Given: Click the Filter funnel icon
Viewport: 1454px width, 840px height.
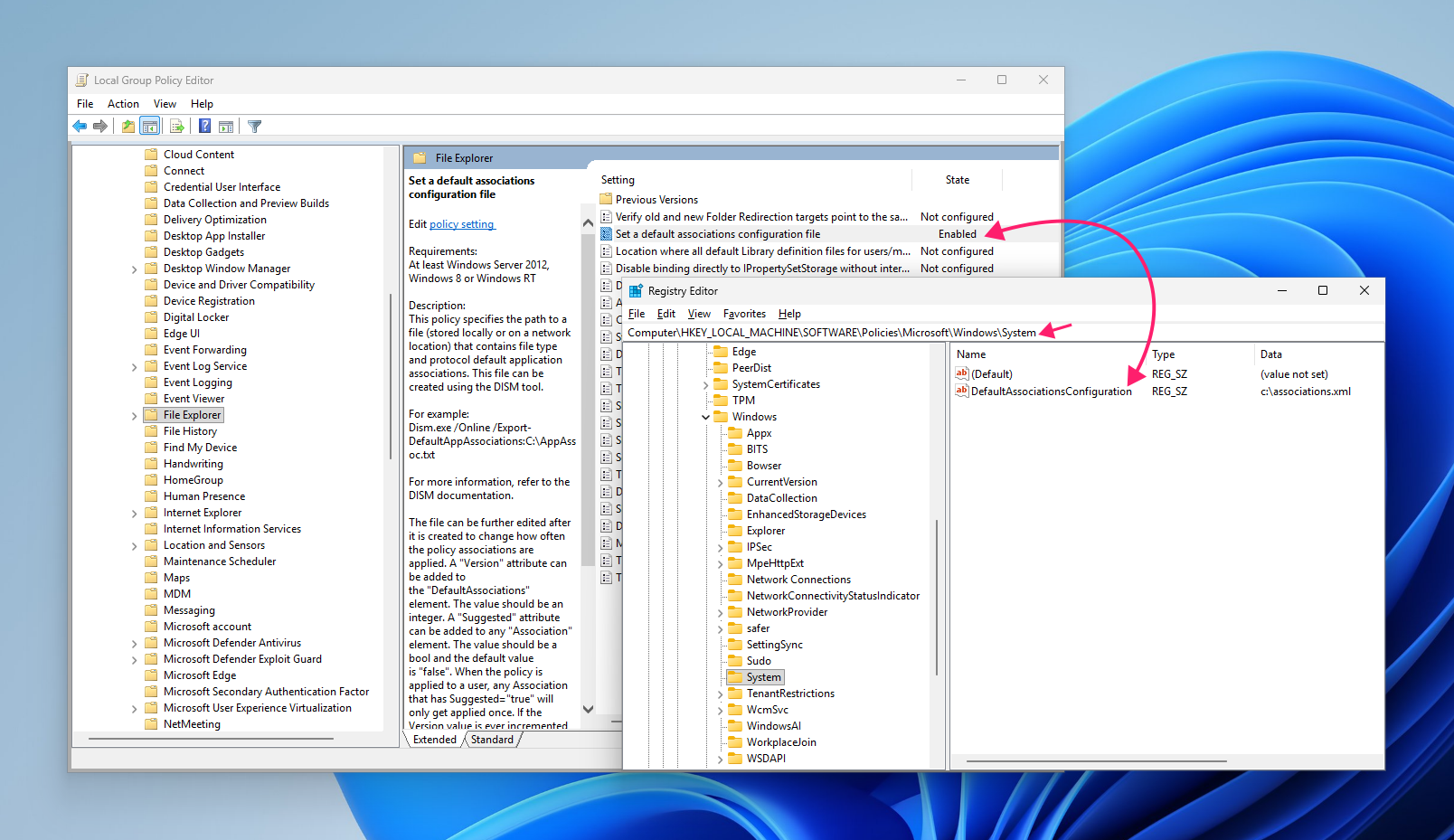Looking at the screenshot, I should tap(255, 127).
